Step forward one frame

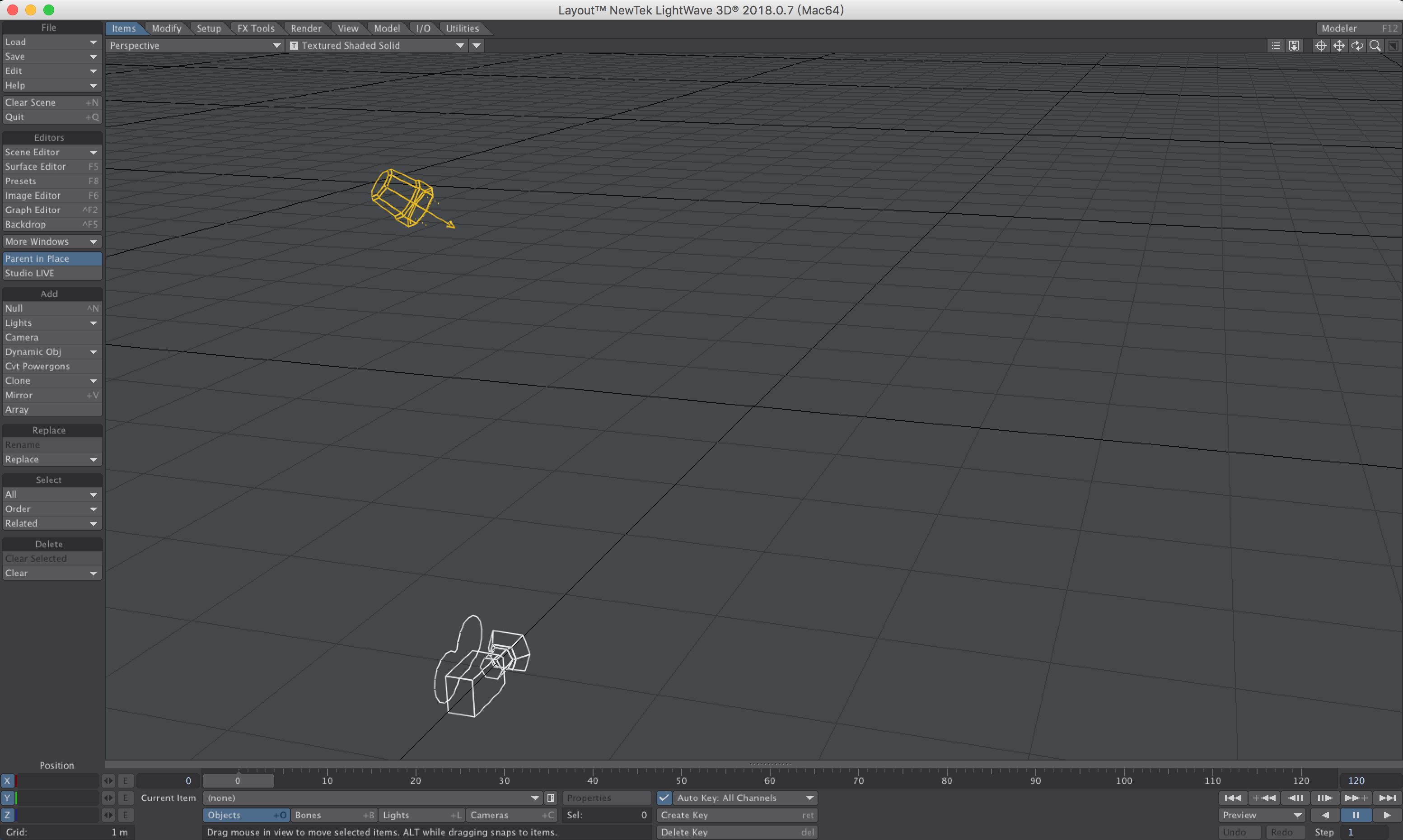click(x=1325, y=798)
